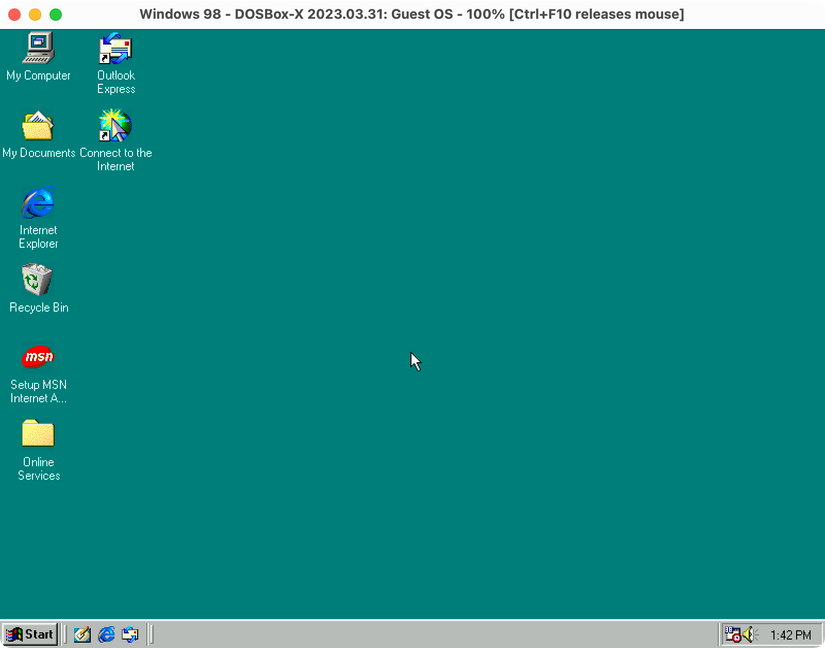Screen dimensions: 825x648
Task: Open Internet Explorer from the desktop
Action: (x=38, y=203)
